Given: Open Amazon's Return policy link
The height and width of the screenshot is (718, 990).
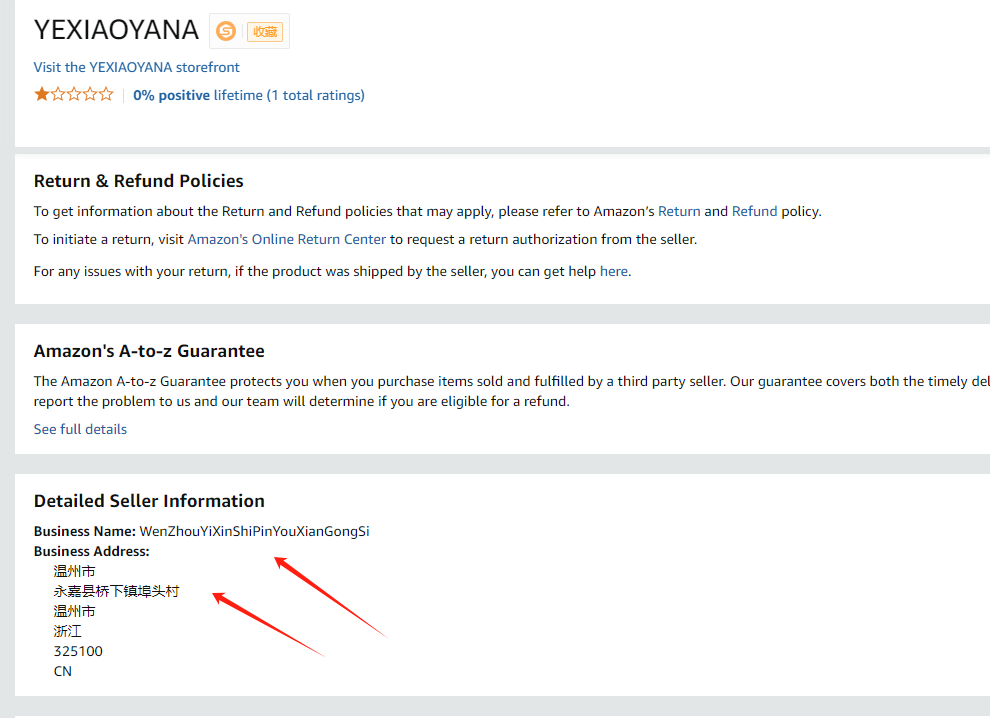Looking at the screenshot, I should pyautogui.click(x=679, y=211).
